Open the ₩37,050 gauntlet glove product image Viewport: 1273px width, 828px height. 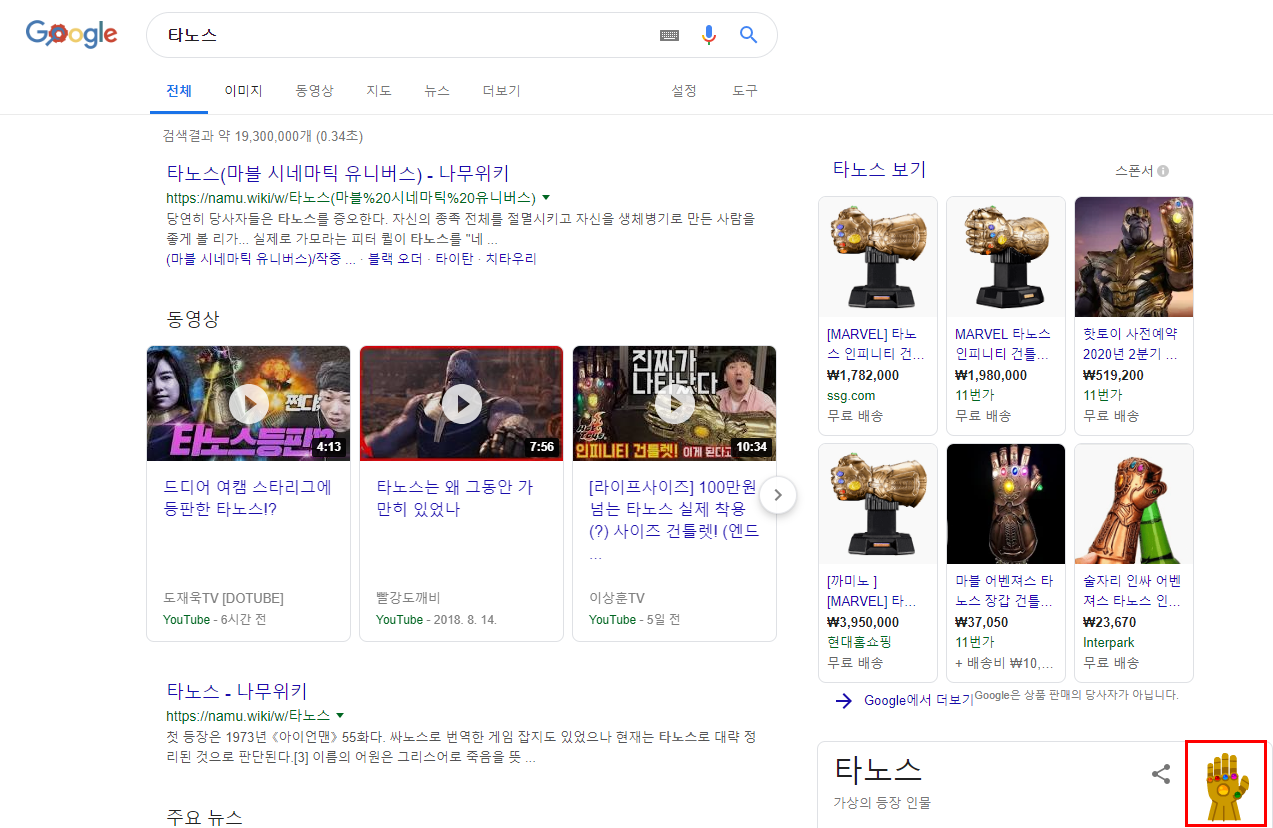(1006, 504)
